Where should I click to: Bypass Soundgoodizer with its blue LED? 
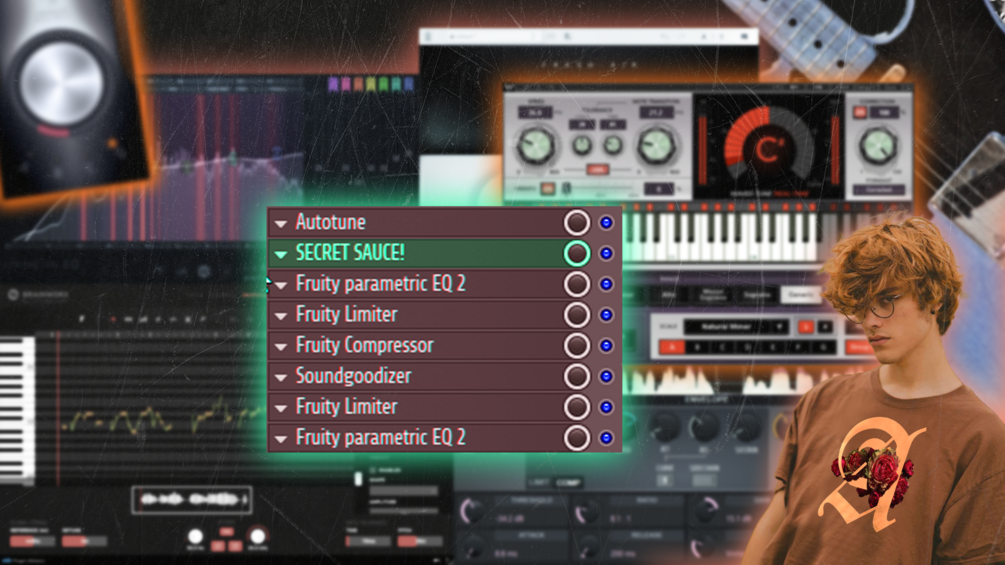[x=606, y=376]
